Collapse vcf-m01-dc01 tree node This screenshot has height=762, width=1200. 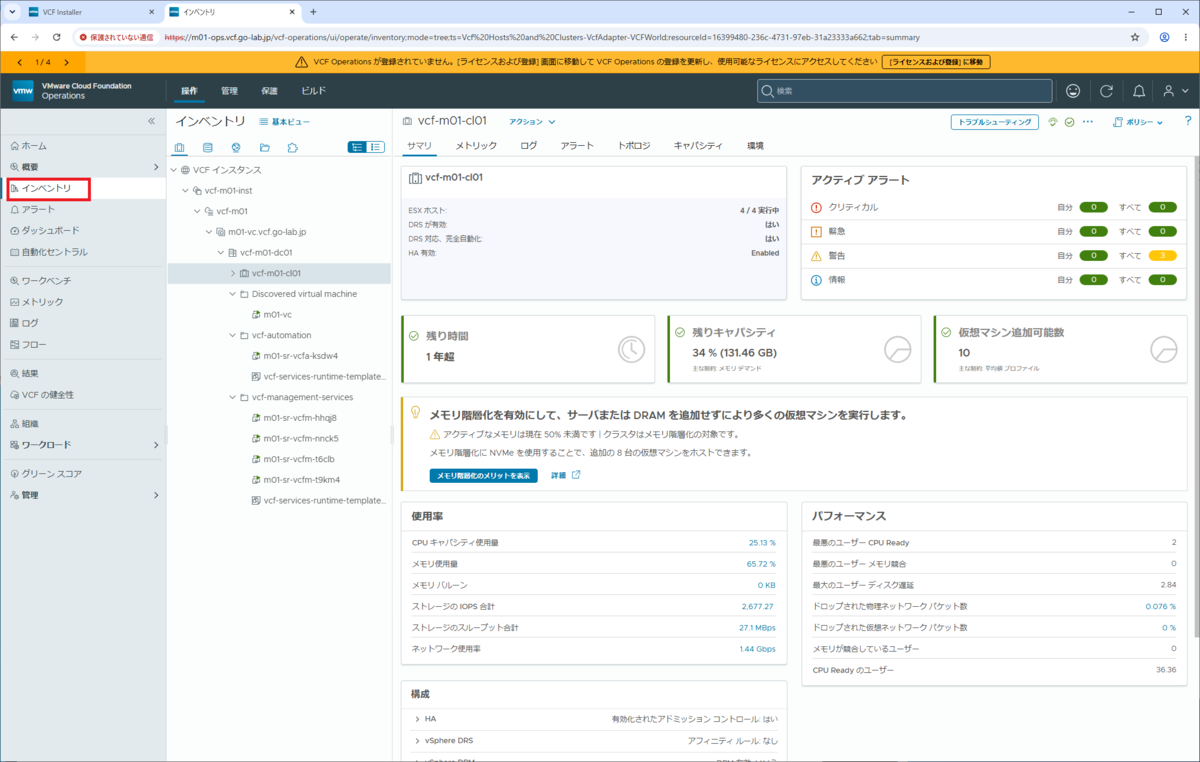(221, 252)
